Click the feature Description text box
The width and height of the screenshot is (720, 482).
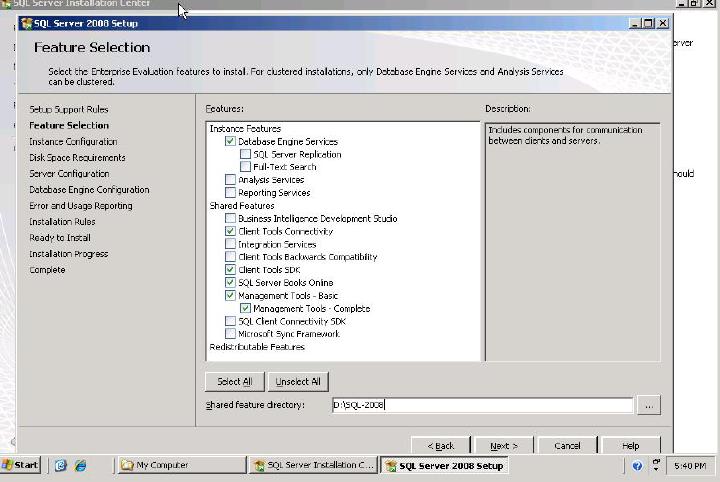click(573, 242)
